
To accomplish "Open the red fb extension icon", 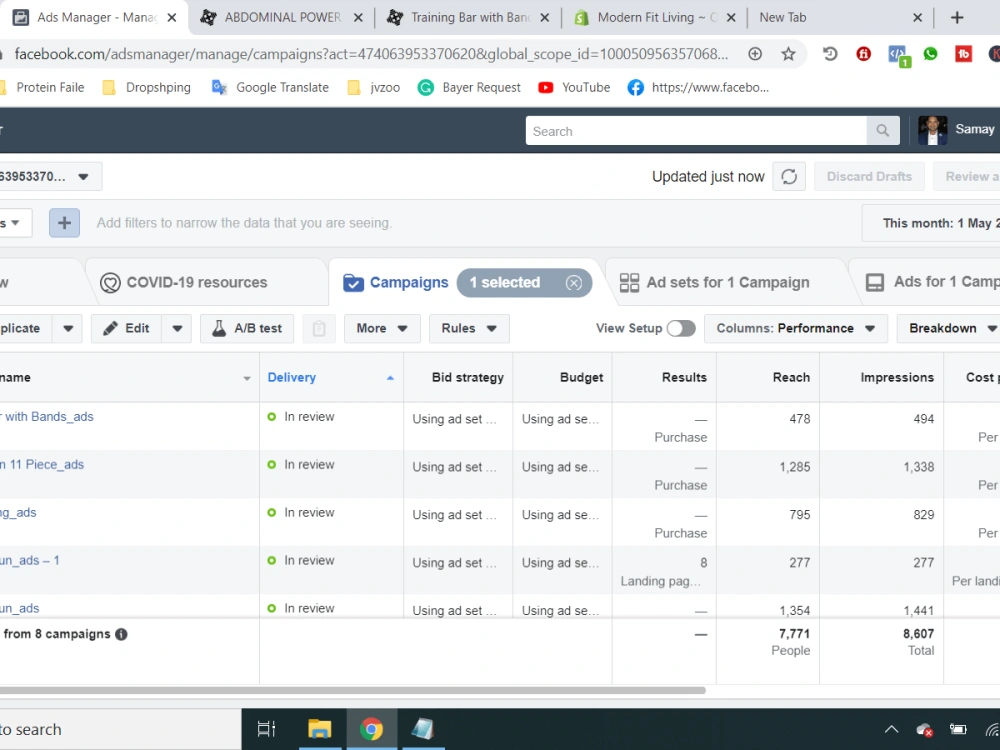I will point(963,54).
